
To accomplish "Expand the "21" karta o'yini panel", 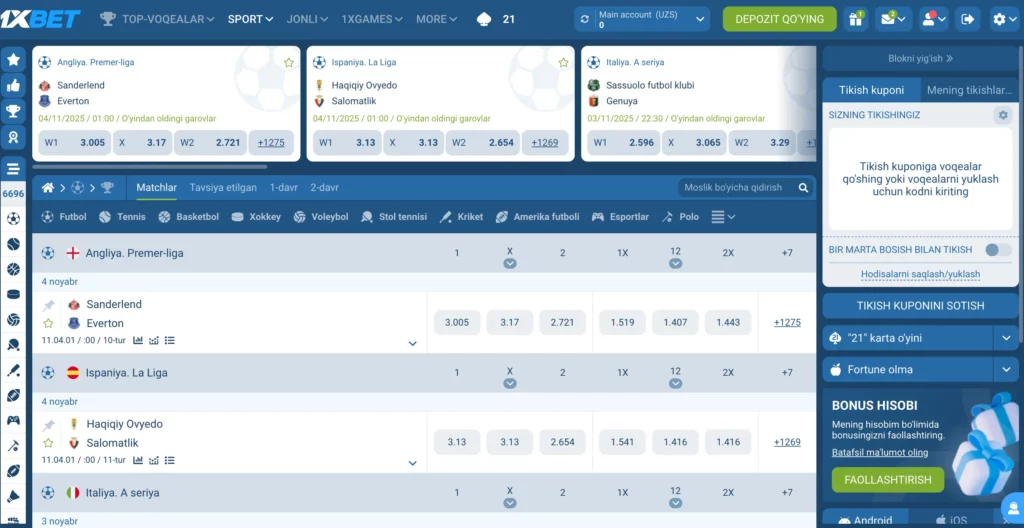I will (1005, 338).
